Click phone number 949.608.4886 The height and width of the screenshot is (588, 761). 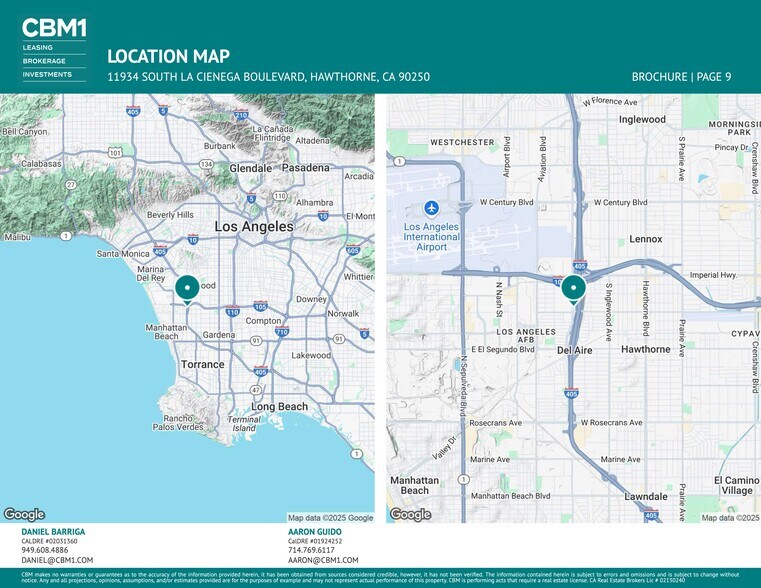pyautogui.click(x=45, y=550)
